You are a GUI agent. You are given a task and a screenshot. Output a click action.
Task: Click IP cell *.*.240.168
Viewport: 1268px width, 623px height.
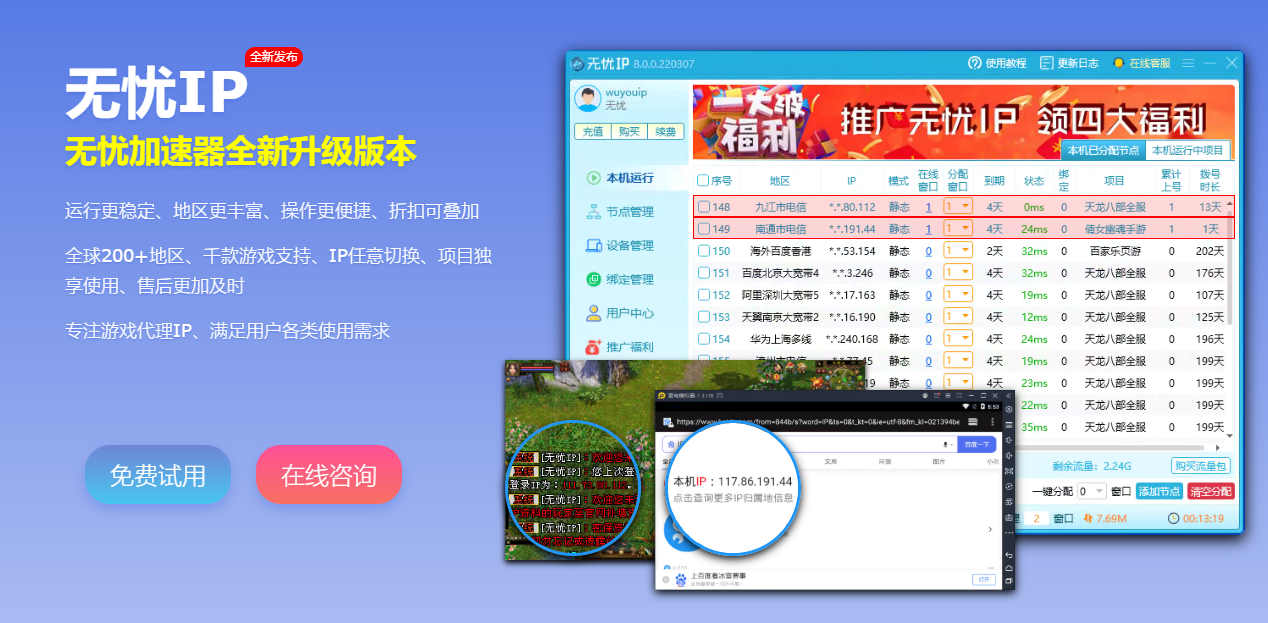point(852,339)
